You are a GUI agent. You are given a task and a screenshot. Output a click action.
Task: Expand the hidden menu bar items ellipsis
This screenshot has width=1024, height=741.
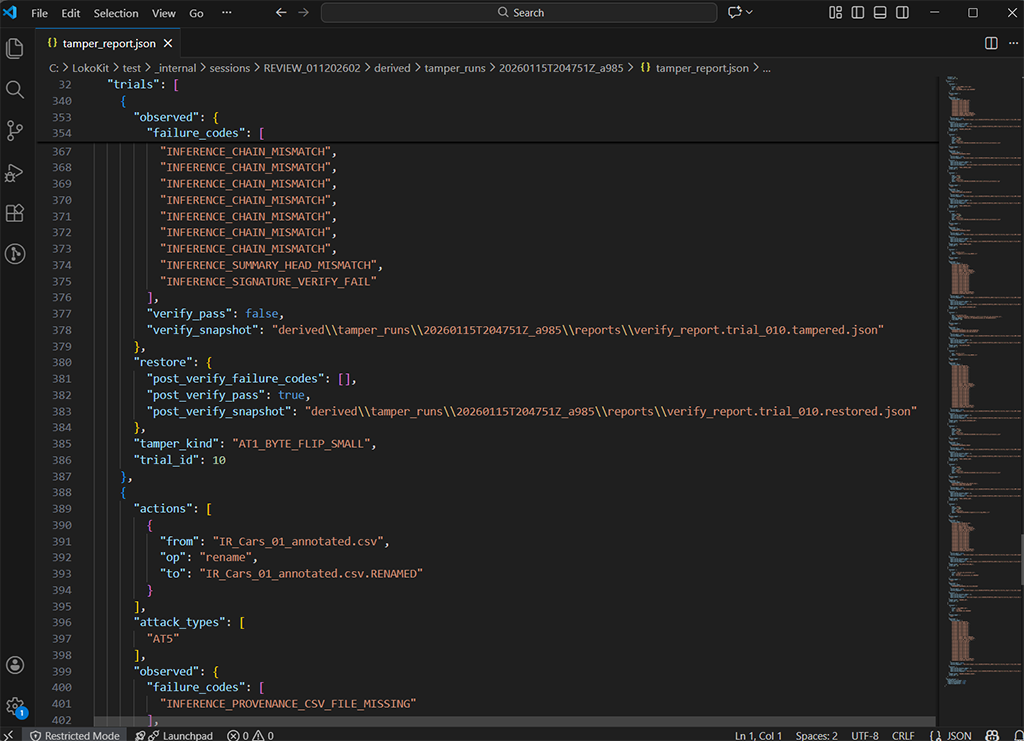[226, 13]
